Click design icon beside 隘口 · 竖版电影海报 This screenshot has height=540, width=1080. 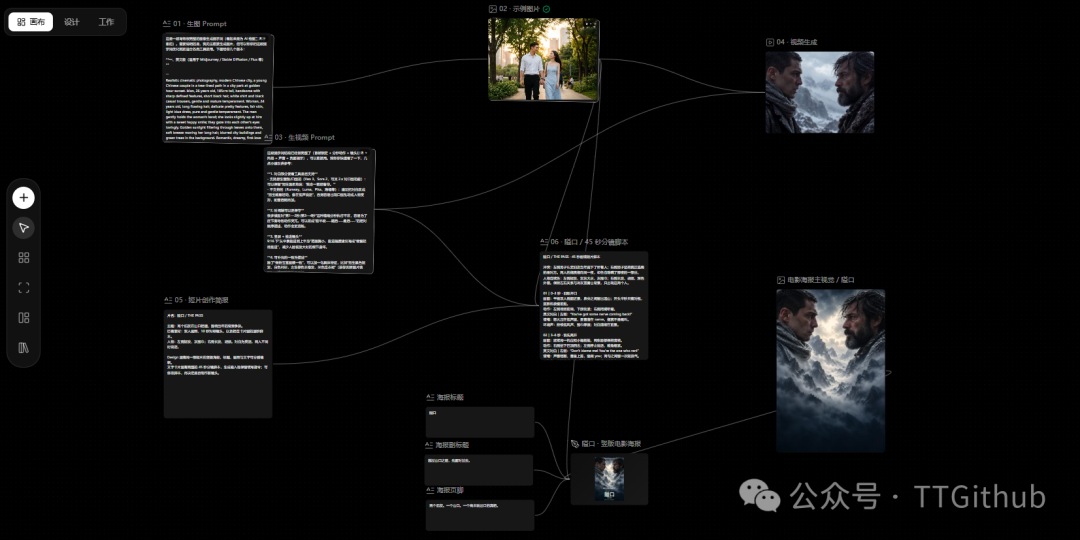(x=575, y=444)
